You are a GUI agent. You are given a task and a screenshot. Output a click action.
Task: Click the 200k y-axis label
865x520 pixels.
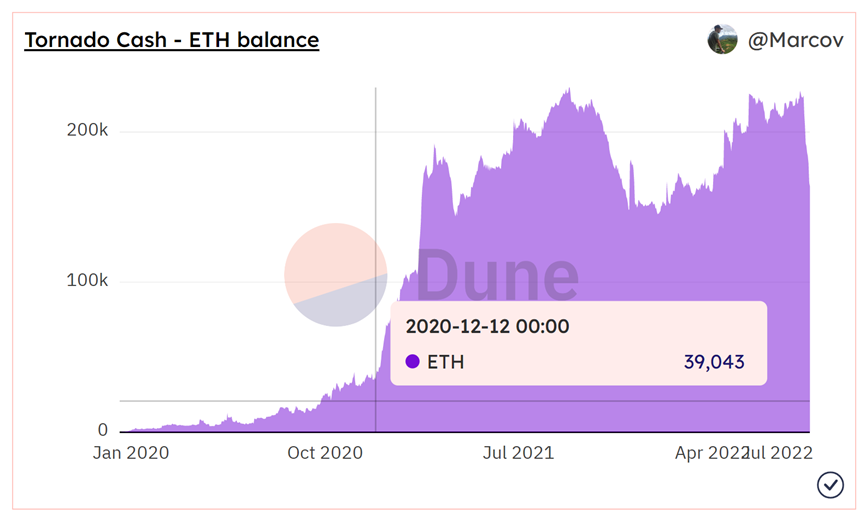(87, 131)
